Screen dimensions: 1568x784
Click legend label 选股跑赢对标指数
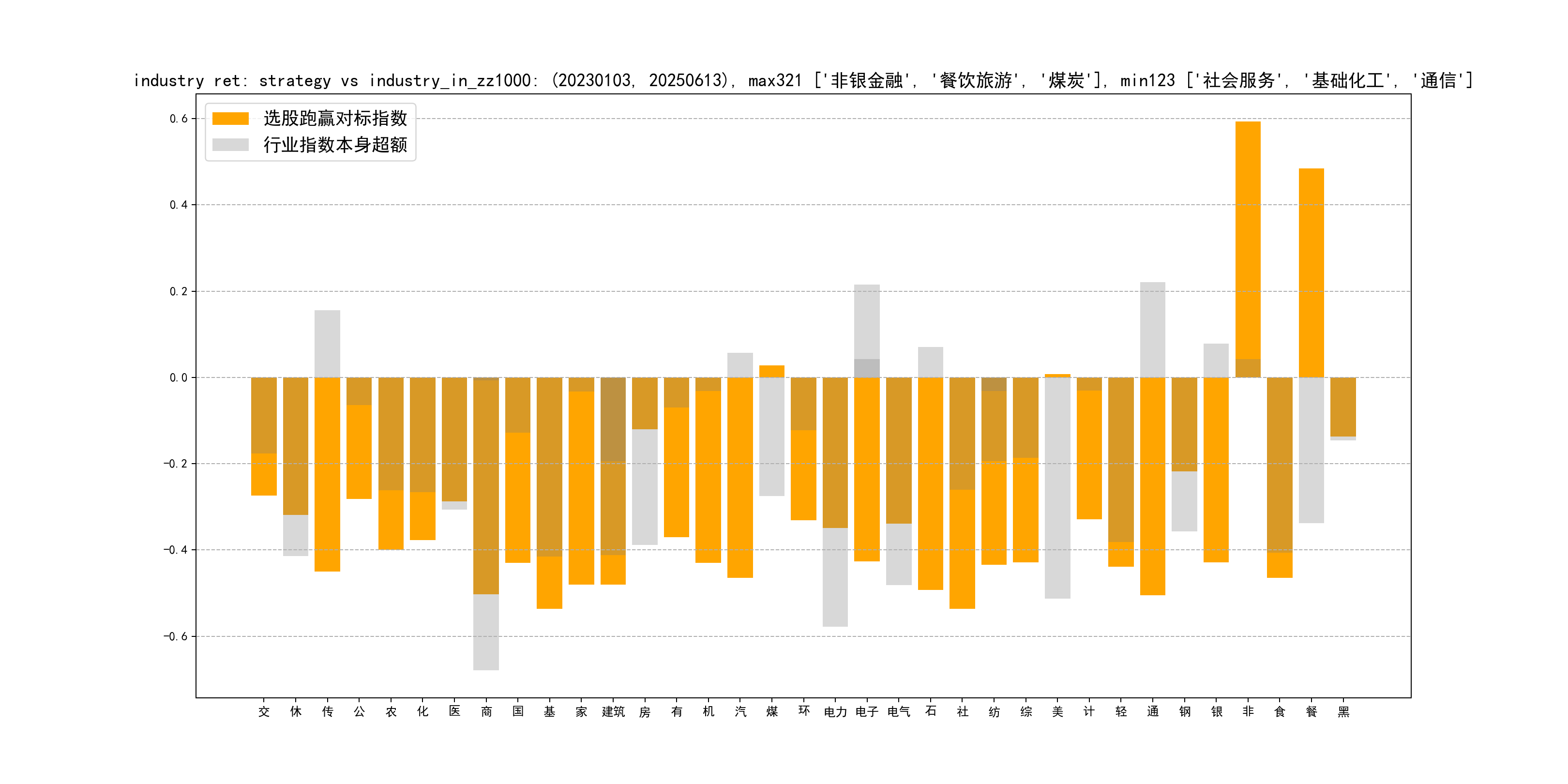(x=335, y=119)
